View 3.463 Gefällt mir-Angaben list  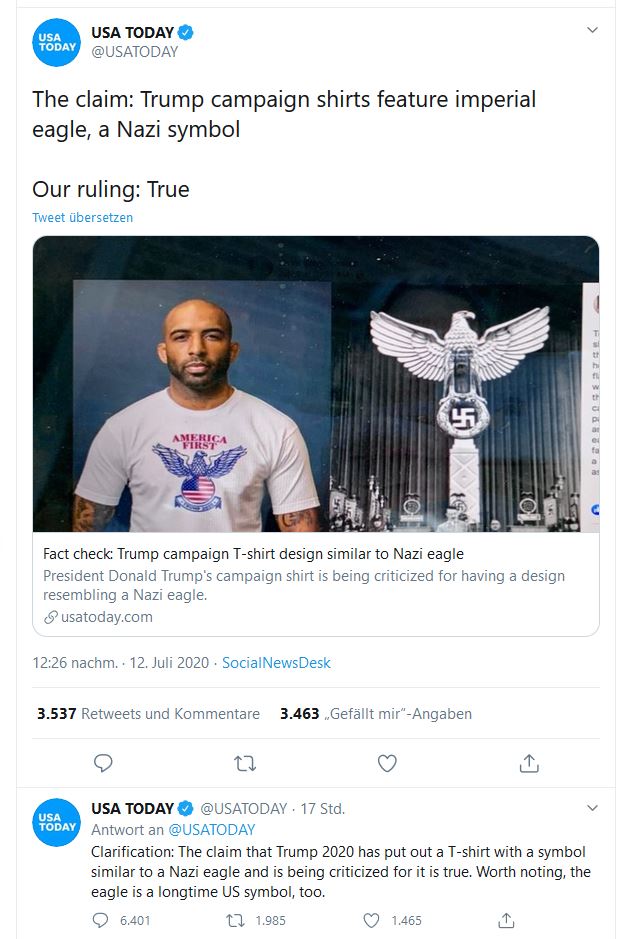click(376, 714)
